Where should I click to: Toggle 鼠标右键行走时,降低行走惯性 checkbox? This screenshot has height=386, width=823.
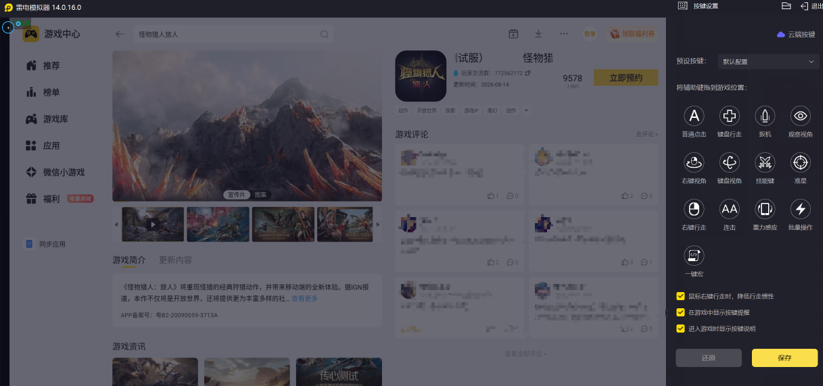(x=680, y=296)
